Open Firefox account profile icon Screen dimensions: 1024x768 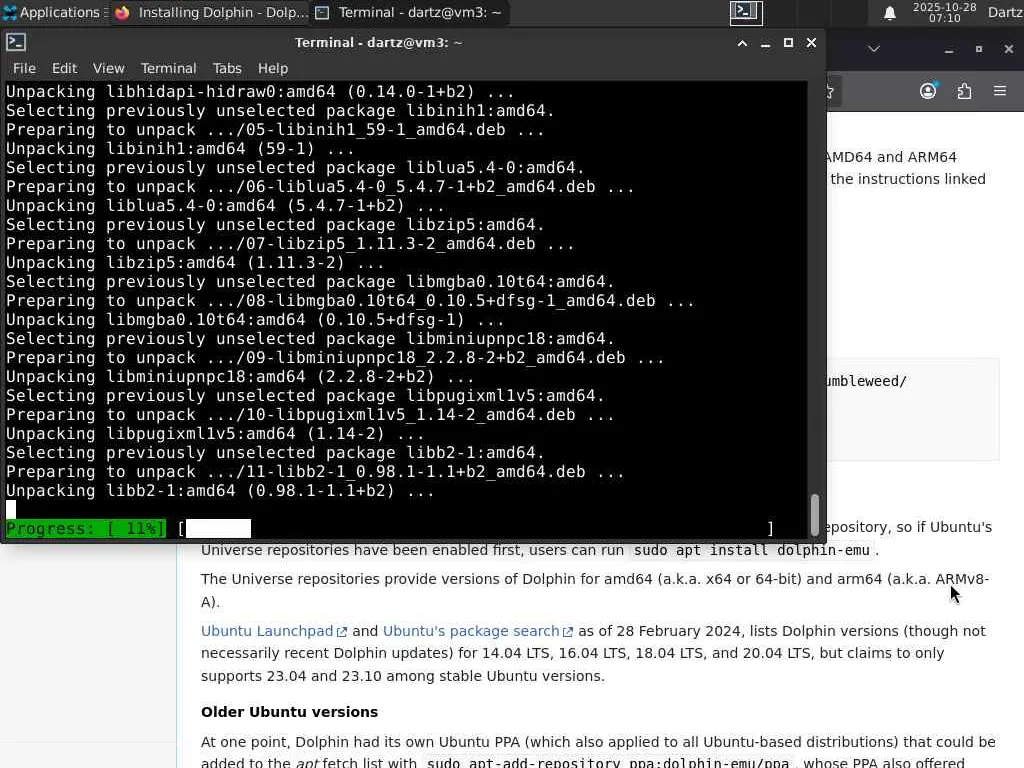(x=928, y=91)
